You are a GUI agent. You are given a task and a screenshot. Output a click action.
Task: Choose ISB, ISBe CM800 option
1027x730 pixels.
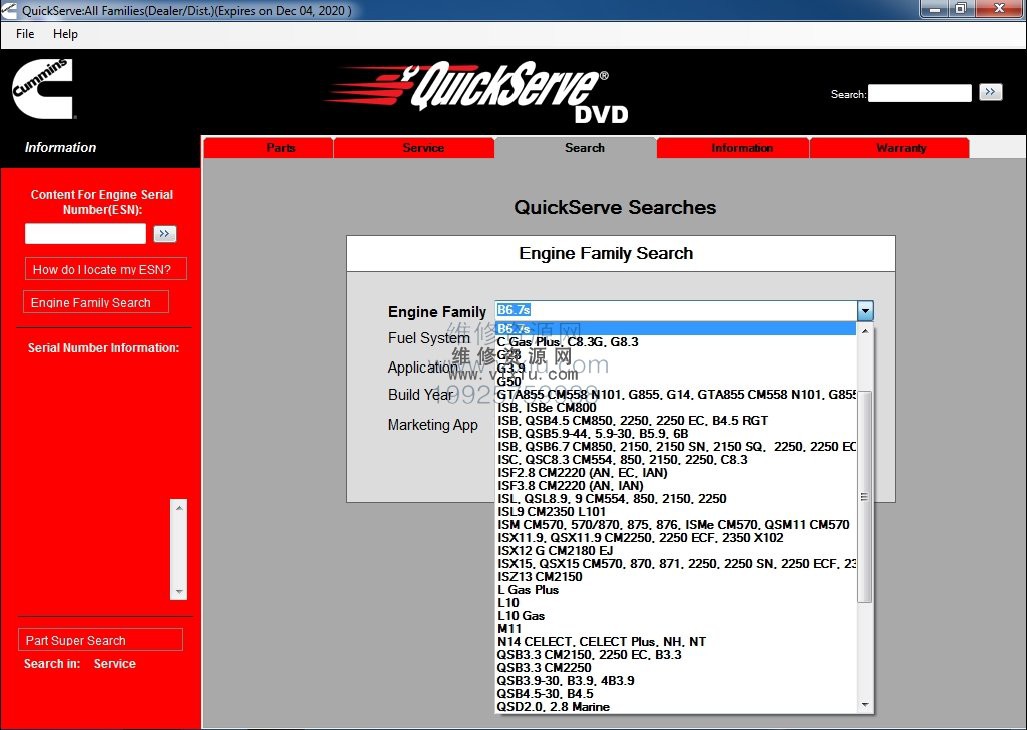675,407
